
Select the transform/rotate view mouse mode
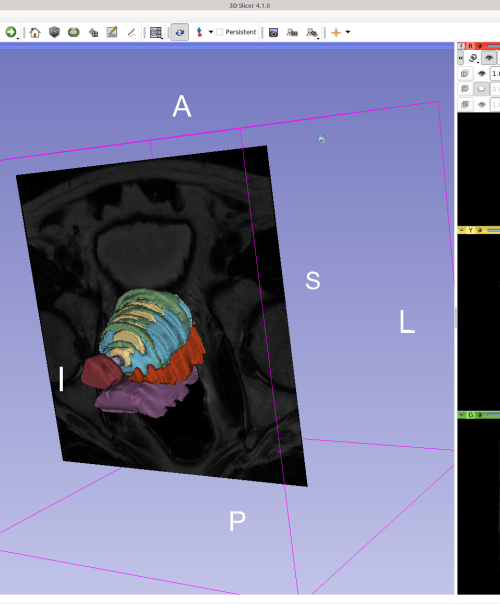click(180, 32)
